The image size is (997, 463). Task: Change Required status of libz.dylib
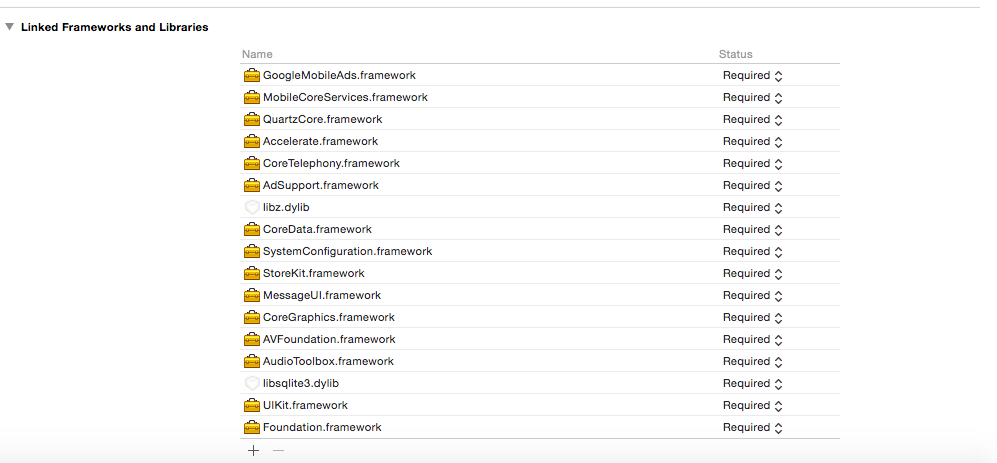click(x=753, y=207)
